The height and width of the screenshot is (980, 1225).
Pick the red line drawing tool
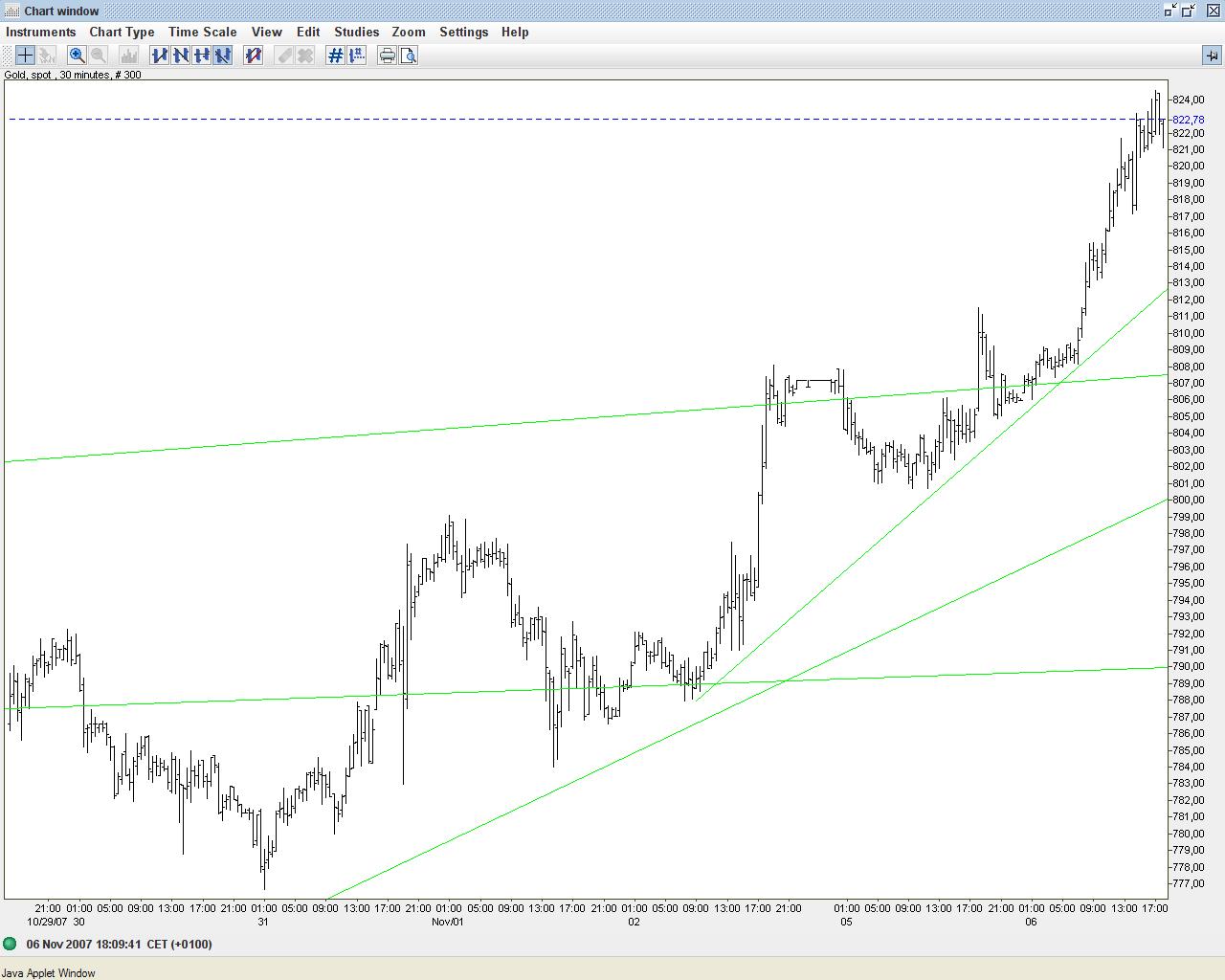tap(254, 56)
